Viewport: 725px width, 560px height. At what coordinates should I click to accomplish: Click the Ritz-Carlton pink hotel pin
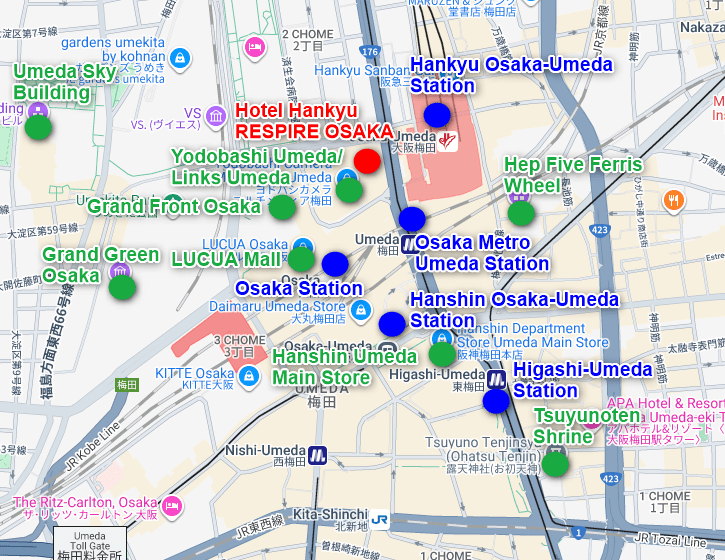pos(172,508)
